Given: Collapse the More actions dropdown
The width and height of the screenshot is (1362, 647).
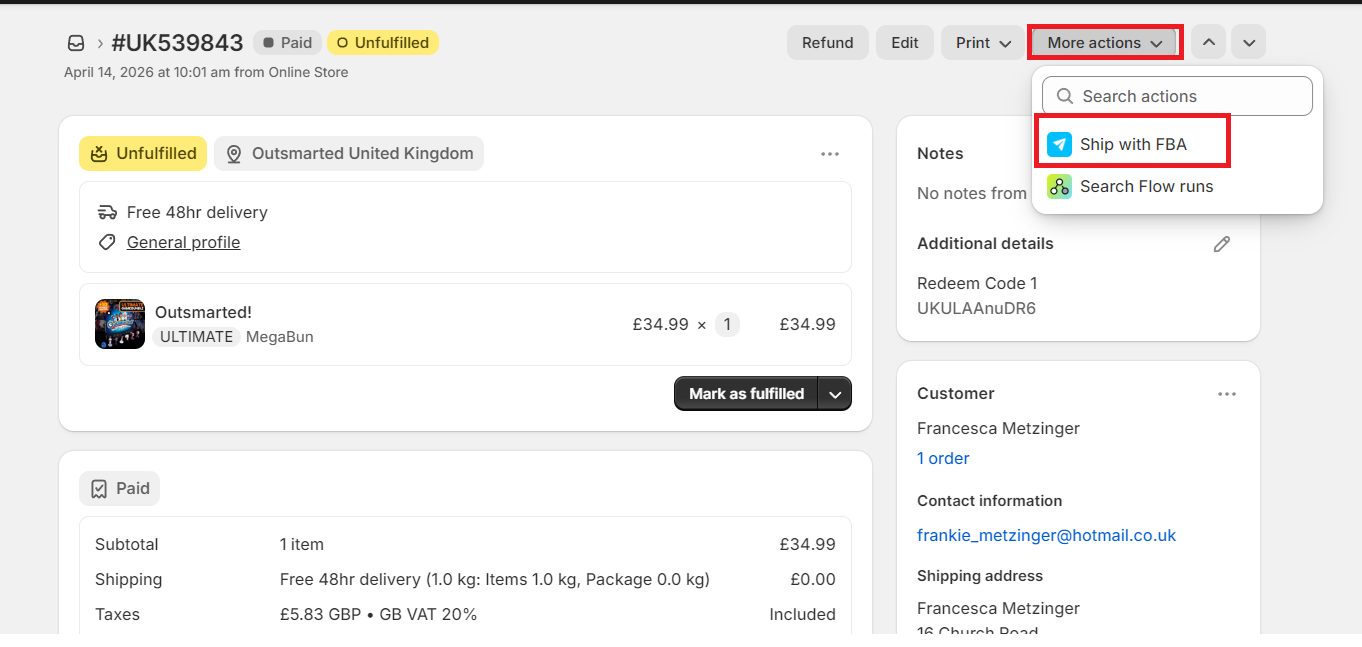Looking at the screenshot, I should click(x=1105, y=43).
